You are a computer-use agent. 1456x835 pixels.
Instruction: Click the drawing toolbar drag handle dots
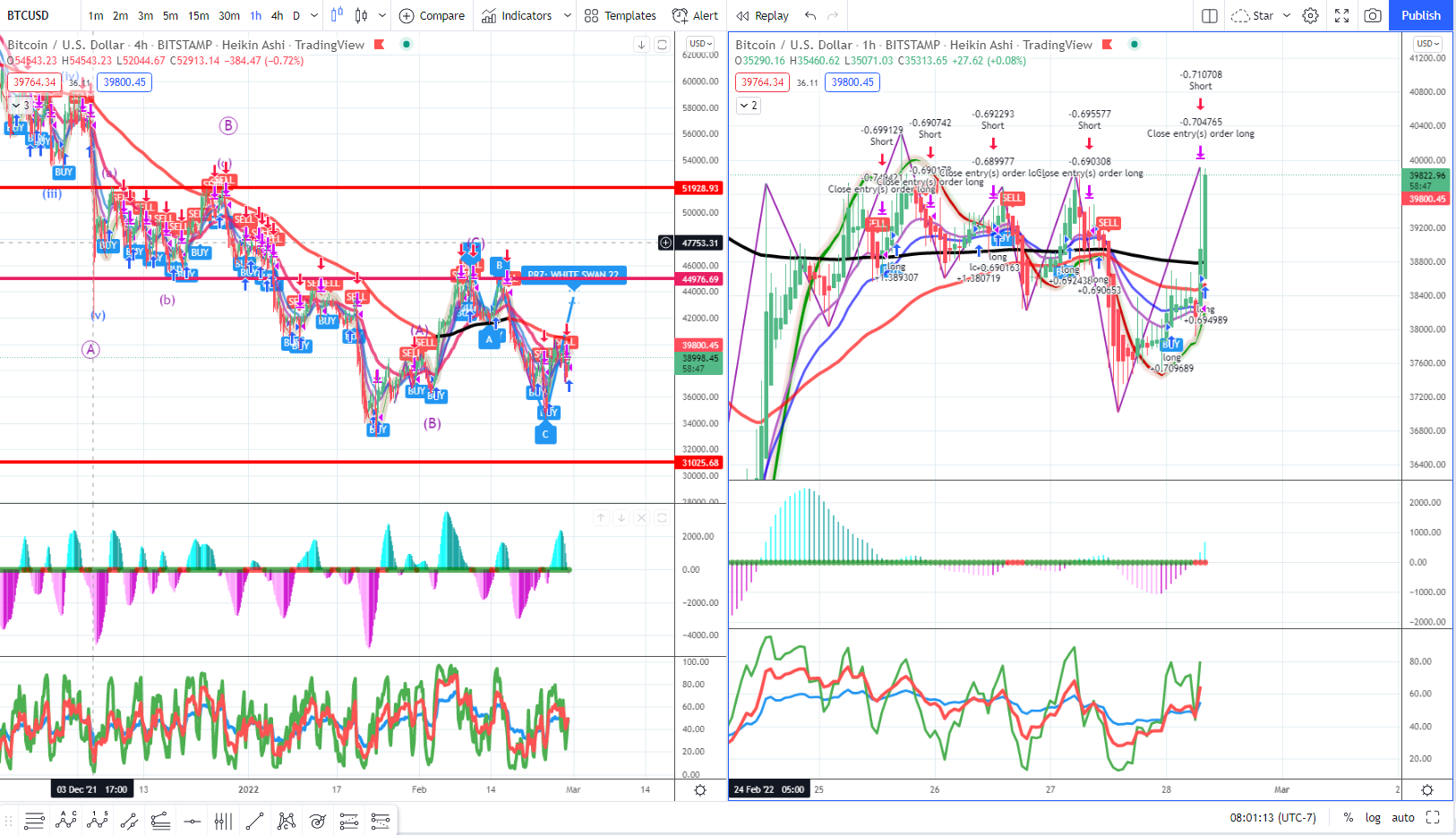(8, 820)
